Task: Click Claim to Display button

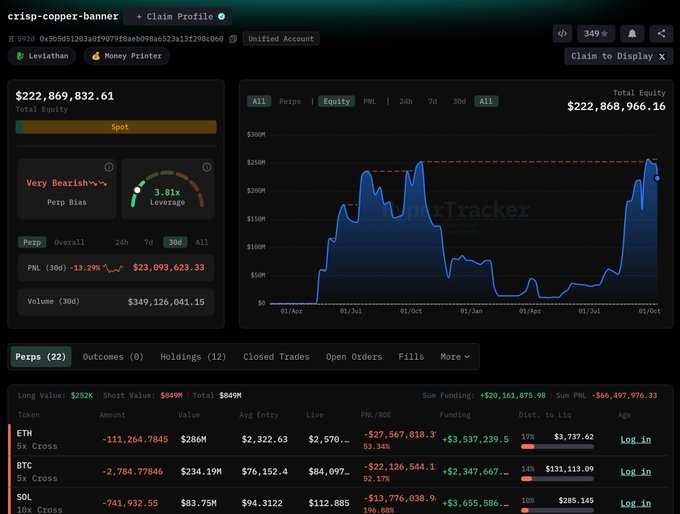Action: (x=618, y=56)
